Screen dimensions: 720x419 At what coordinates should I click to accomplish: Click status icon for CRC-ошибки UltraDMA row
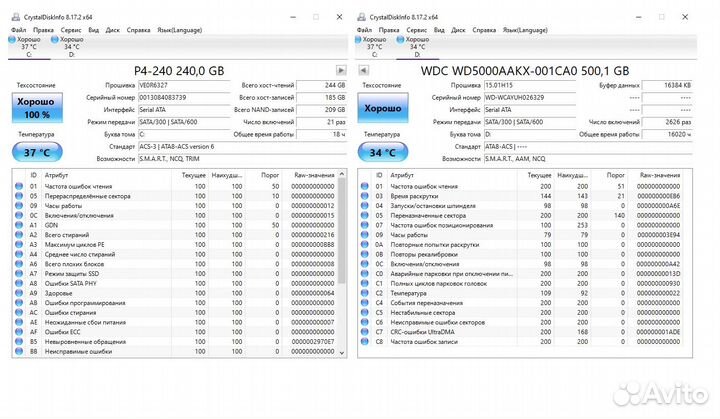pyautogui.click(x=365, y=332)
